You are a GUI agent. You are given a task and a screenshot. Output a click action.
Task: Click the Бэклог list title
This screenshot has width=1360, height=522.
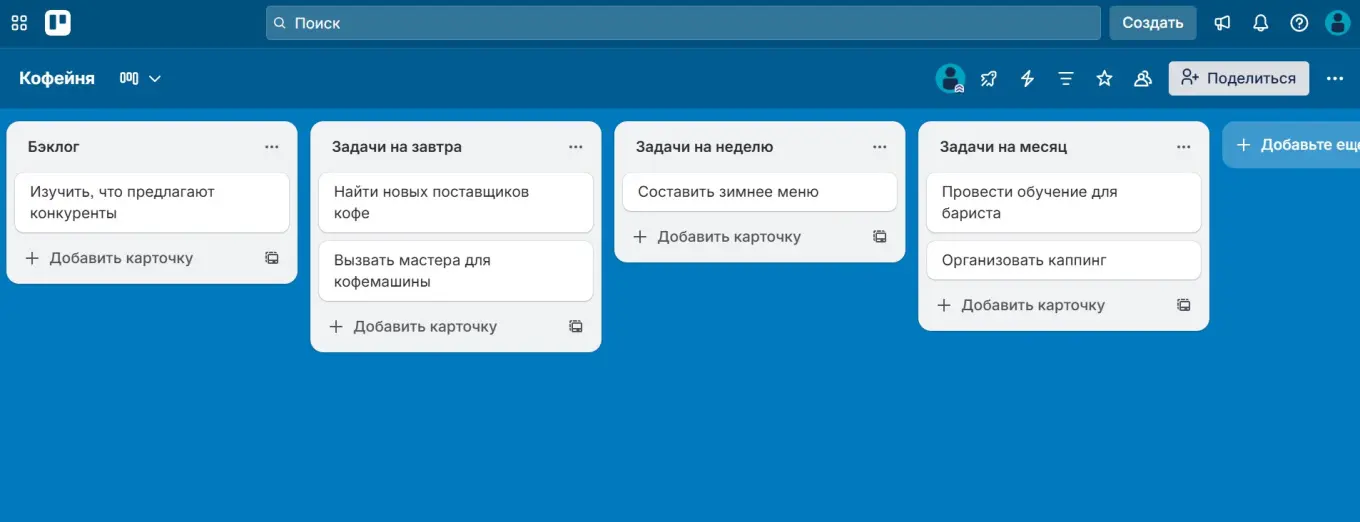tap(54, 146)
